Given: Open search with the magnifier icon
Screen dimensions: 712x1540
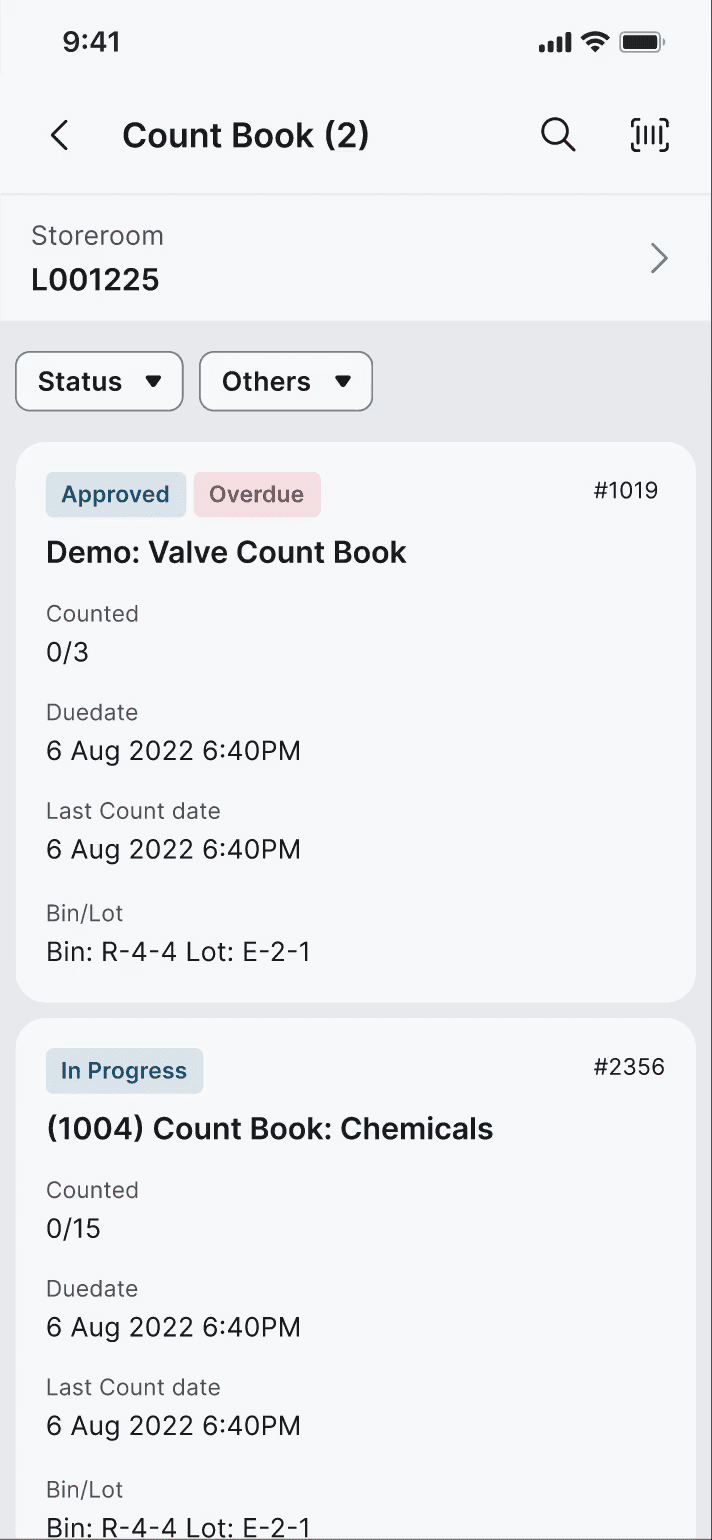Looking at the screenshot, I should tap(558, 135).
